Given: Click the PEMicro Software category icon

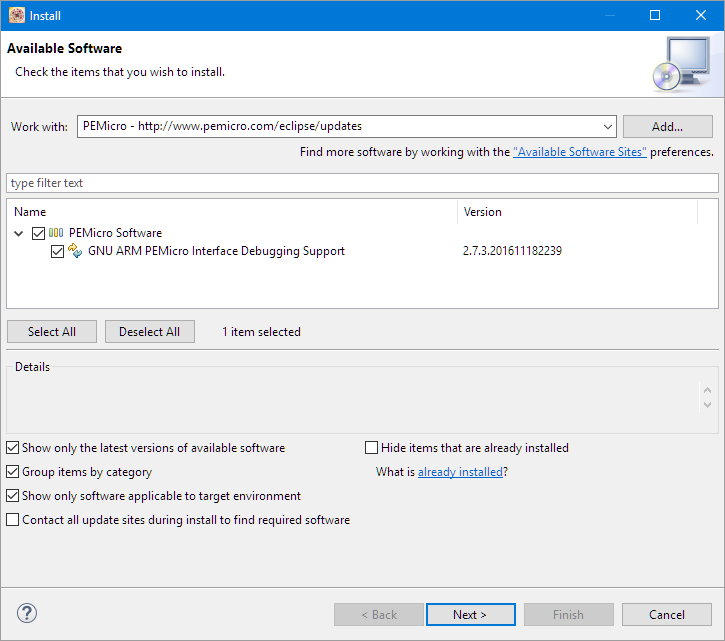Looking at the screenshot, I should tap(56, 233).
